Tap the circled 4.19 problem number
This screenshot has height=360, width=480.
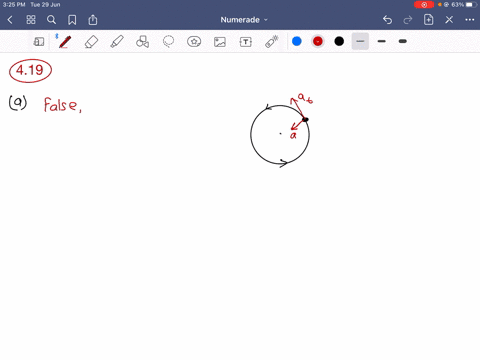(30, 71)
